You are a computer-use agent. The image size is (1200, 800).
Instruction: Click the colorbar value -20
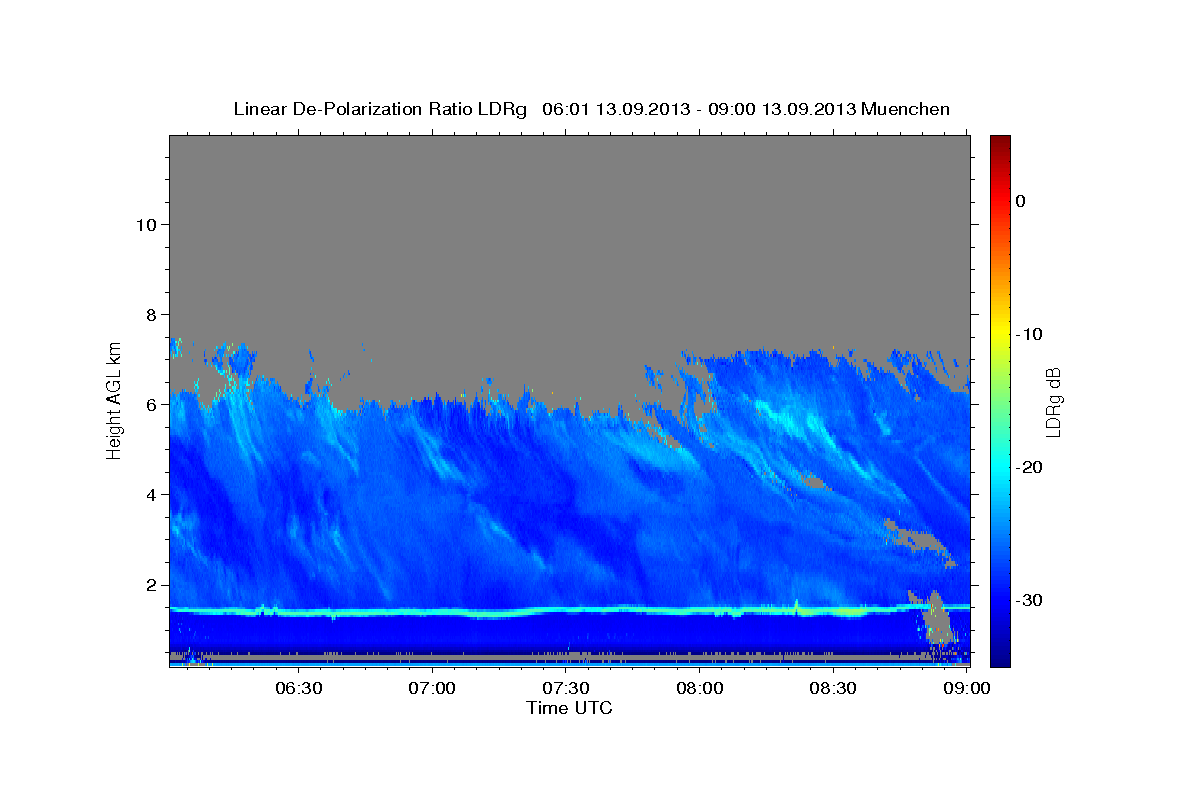pos(1029,467)
